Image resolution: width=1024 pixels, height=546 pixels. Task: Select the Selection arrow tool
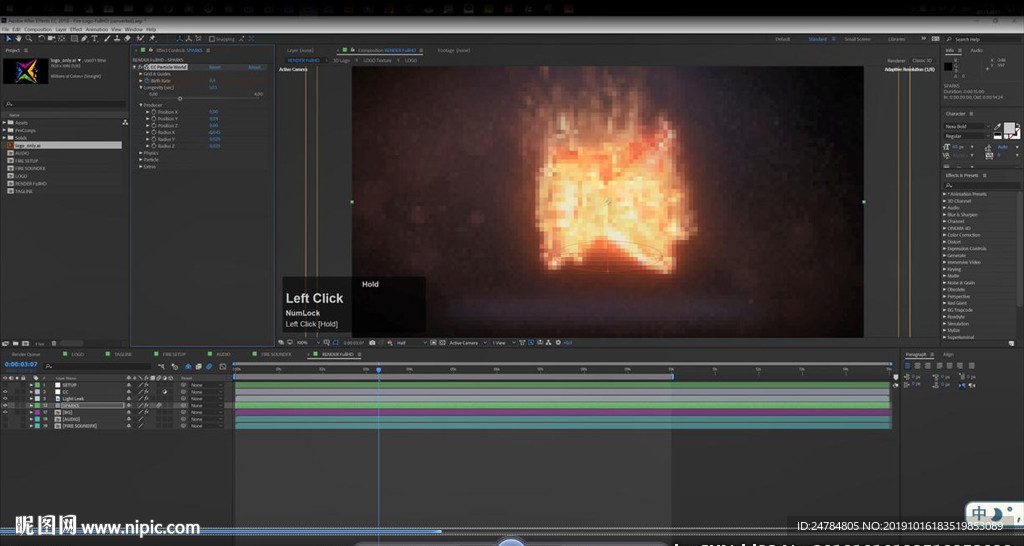[x=8, y=39]
